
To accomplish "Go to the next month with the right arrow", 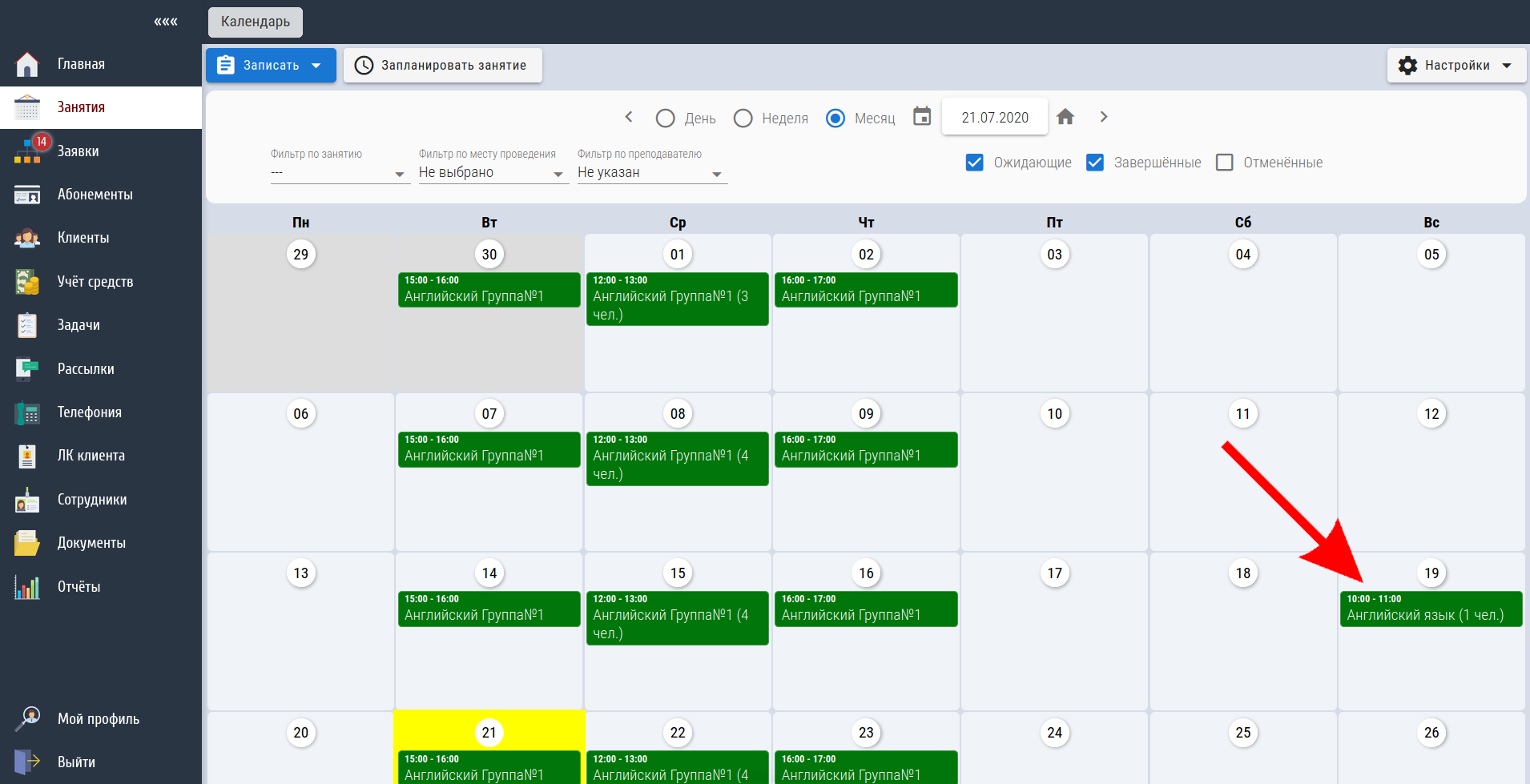I will (1104, 117).
